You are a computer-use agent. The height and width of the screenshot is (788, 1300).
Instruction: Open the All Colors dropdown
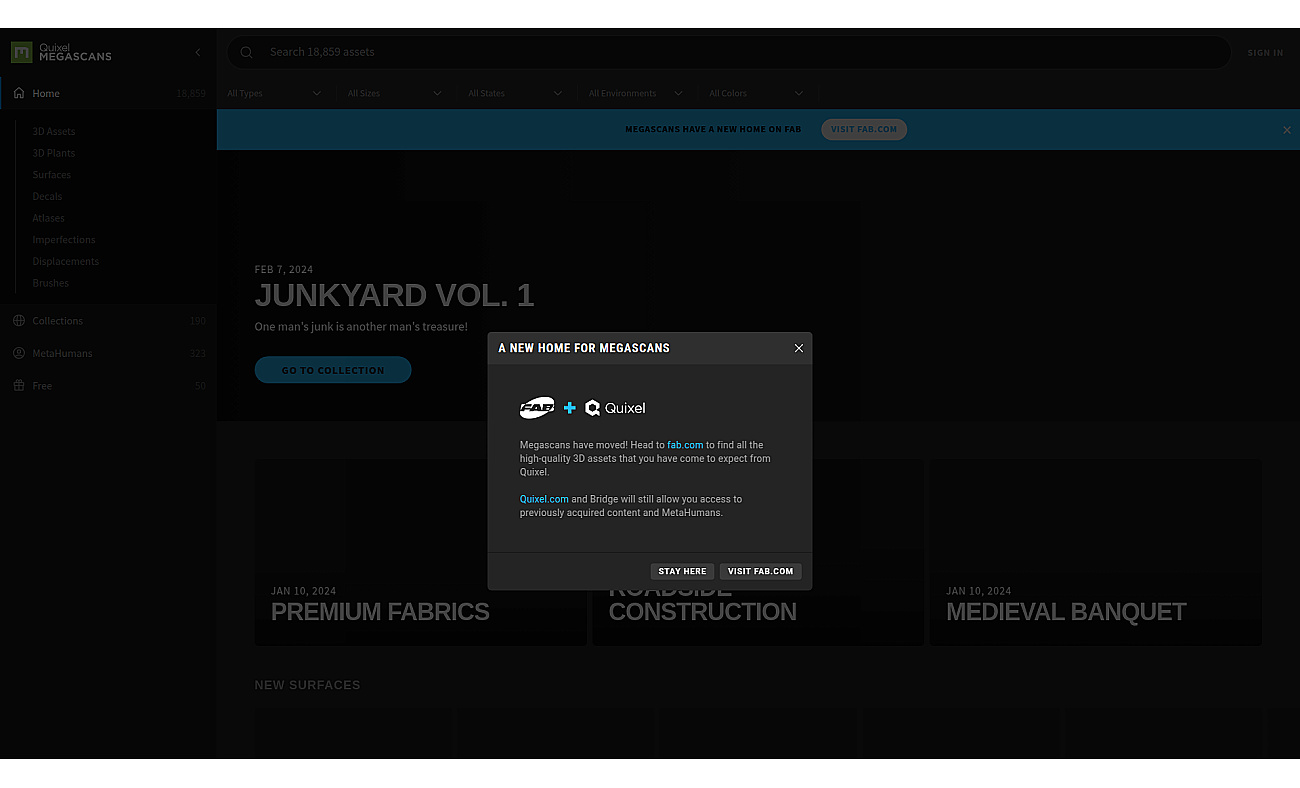757,93
